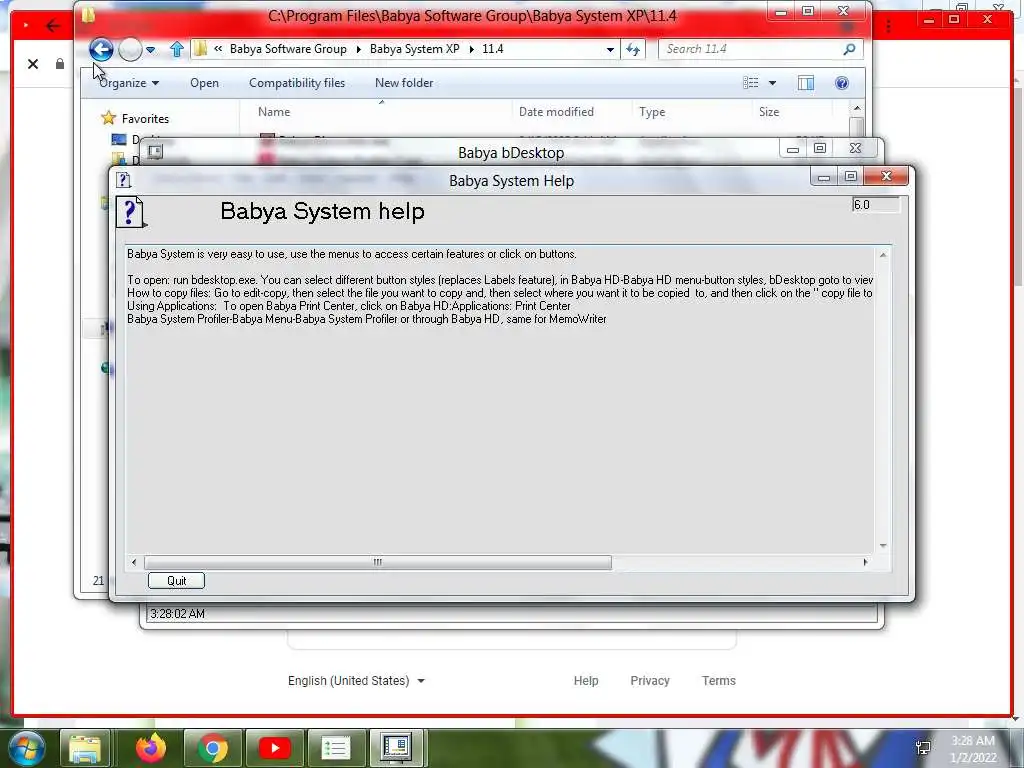
Task: Click the Forward button in Explorer window
Action: 131,49
